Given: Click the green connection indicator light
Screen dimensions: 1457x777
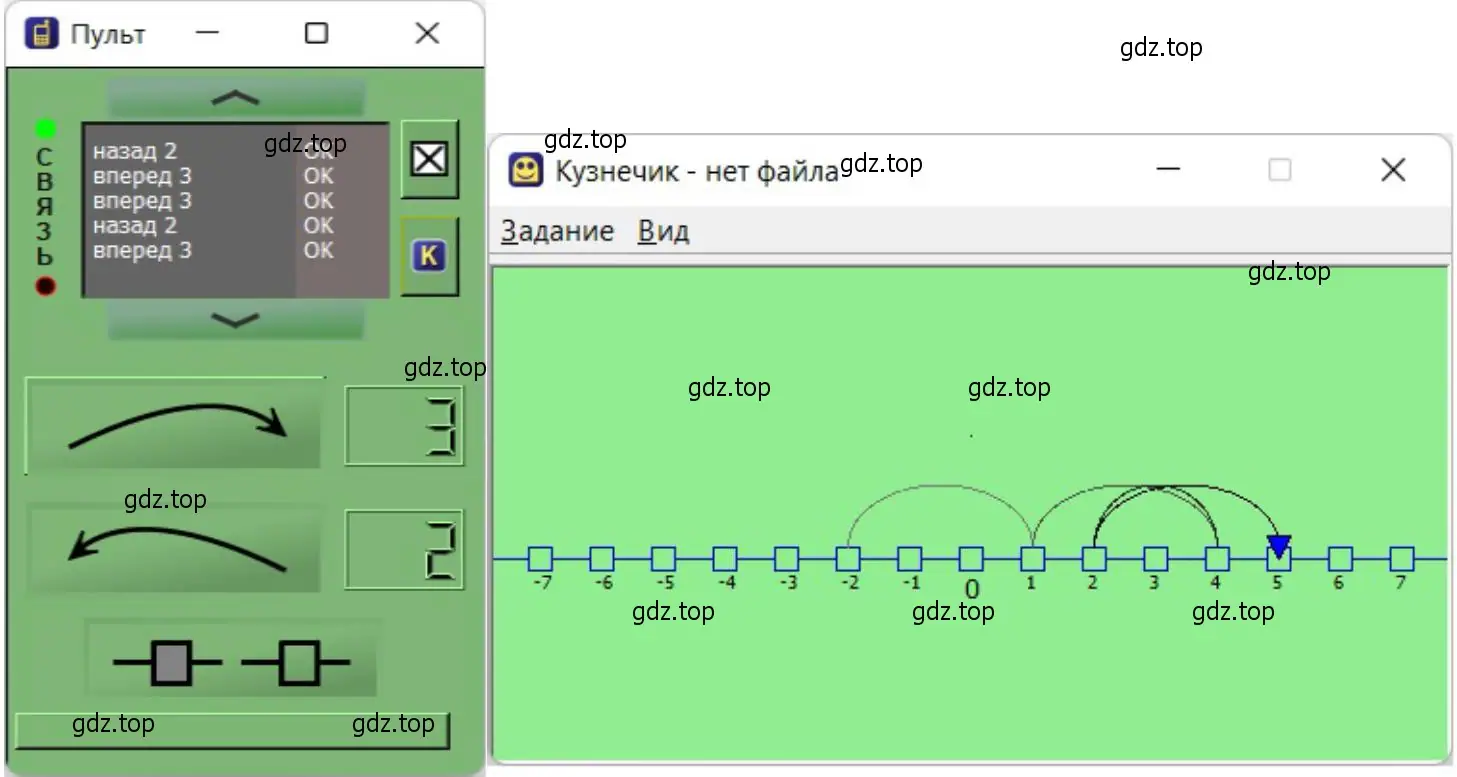Looking at the screenshot, I should coord(45,129).
